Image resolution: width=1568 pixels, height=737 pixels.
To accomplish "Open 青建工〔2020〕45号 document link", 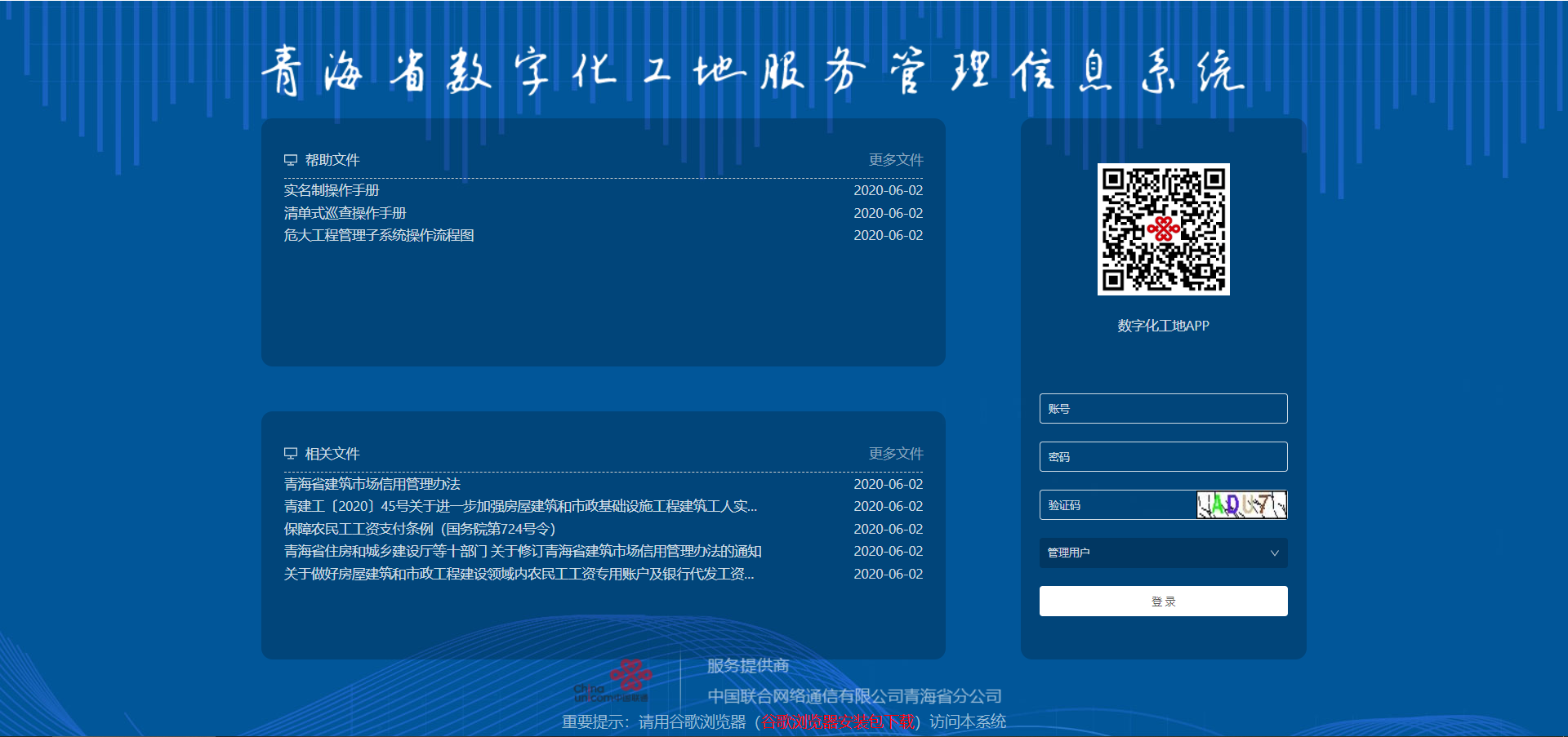I will [x=521, y=506].
